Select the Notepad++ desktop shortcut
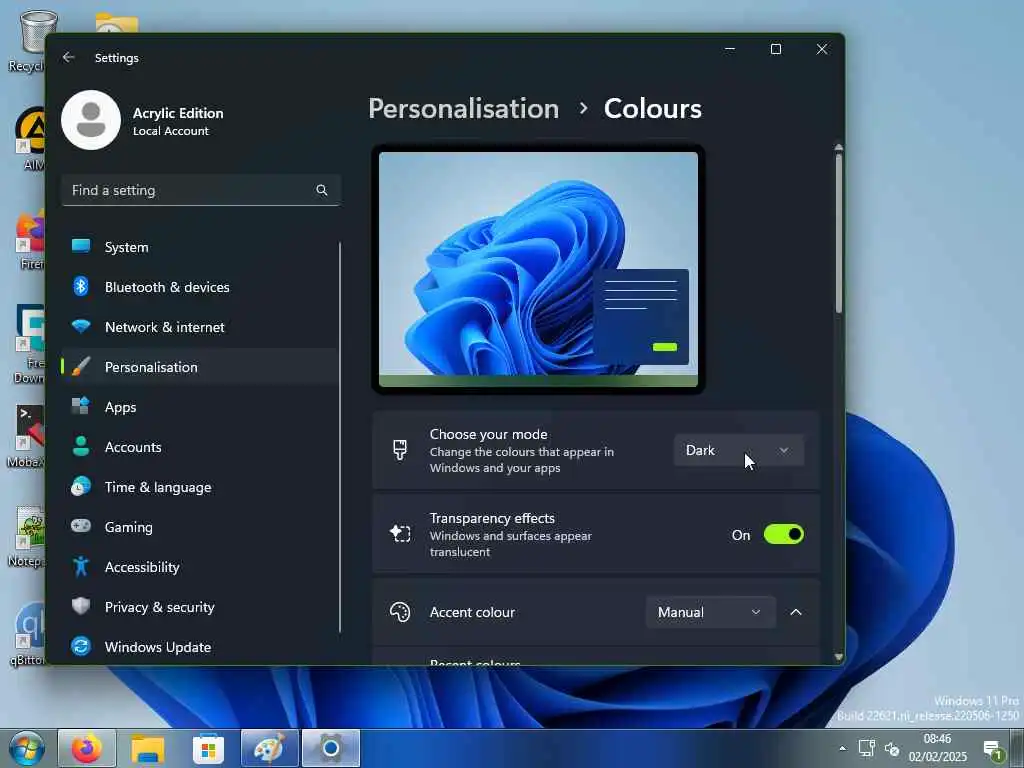 27,537
